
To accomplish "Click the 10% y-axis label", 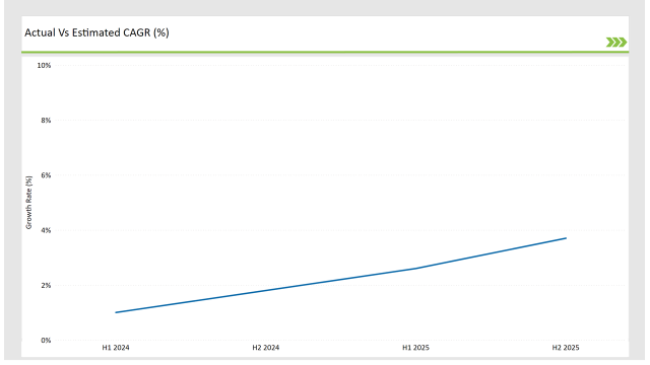I will (44, 66).
